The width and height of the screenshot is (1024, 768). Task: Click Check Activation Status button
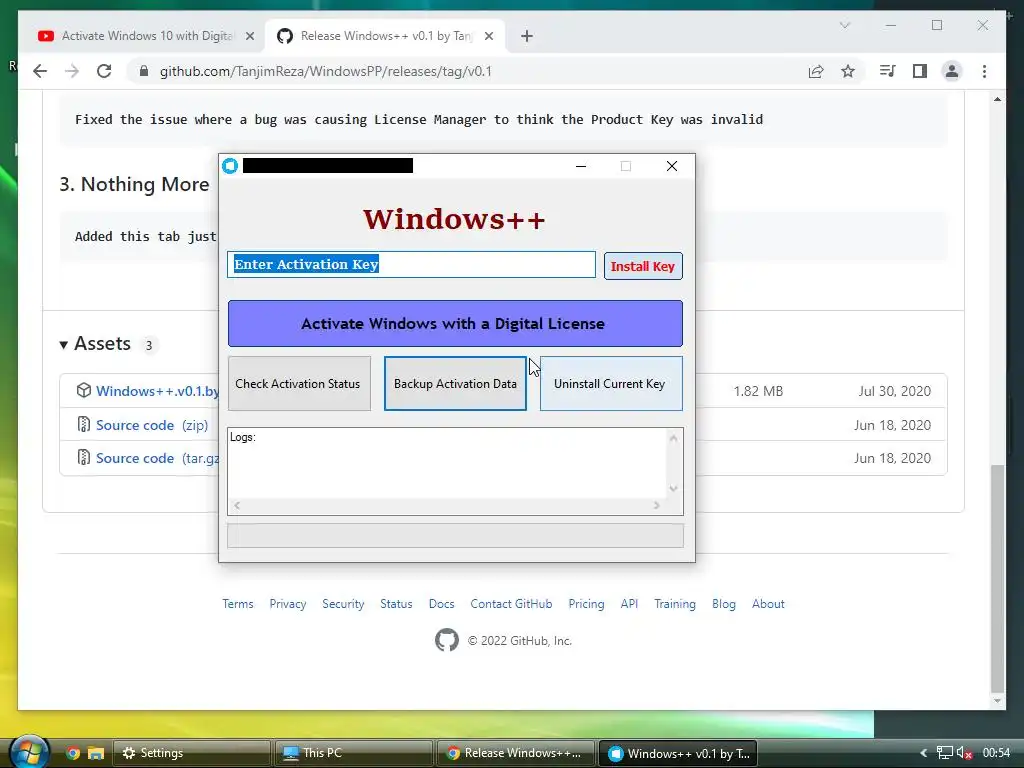(299, 383)
